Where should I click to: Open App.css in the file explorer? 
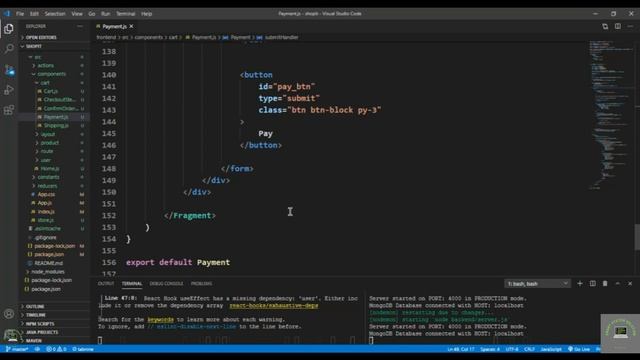pos(46,194)
